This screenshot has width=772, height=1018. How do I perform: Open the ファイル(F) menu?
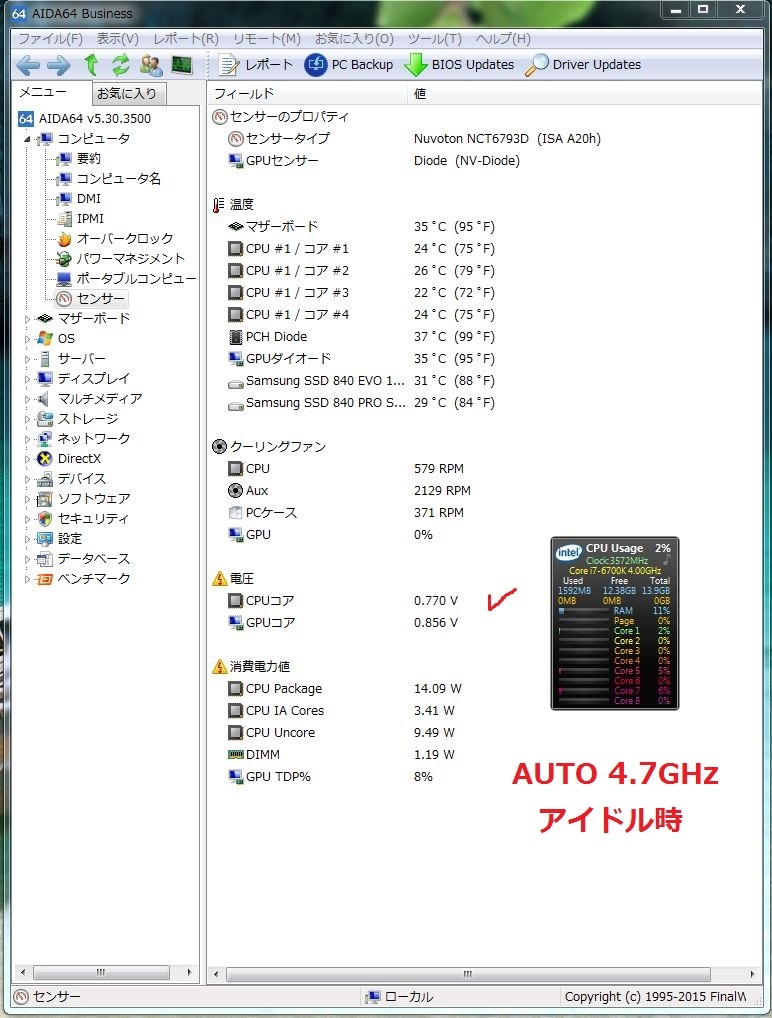(x=50, y=39)
